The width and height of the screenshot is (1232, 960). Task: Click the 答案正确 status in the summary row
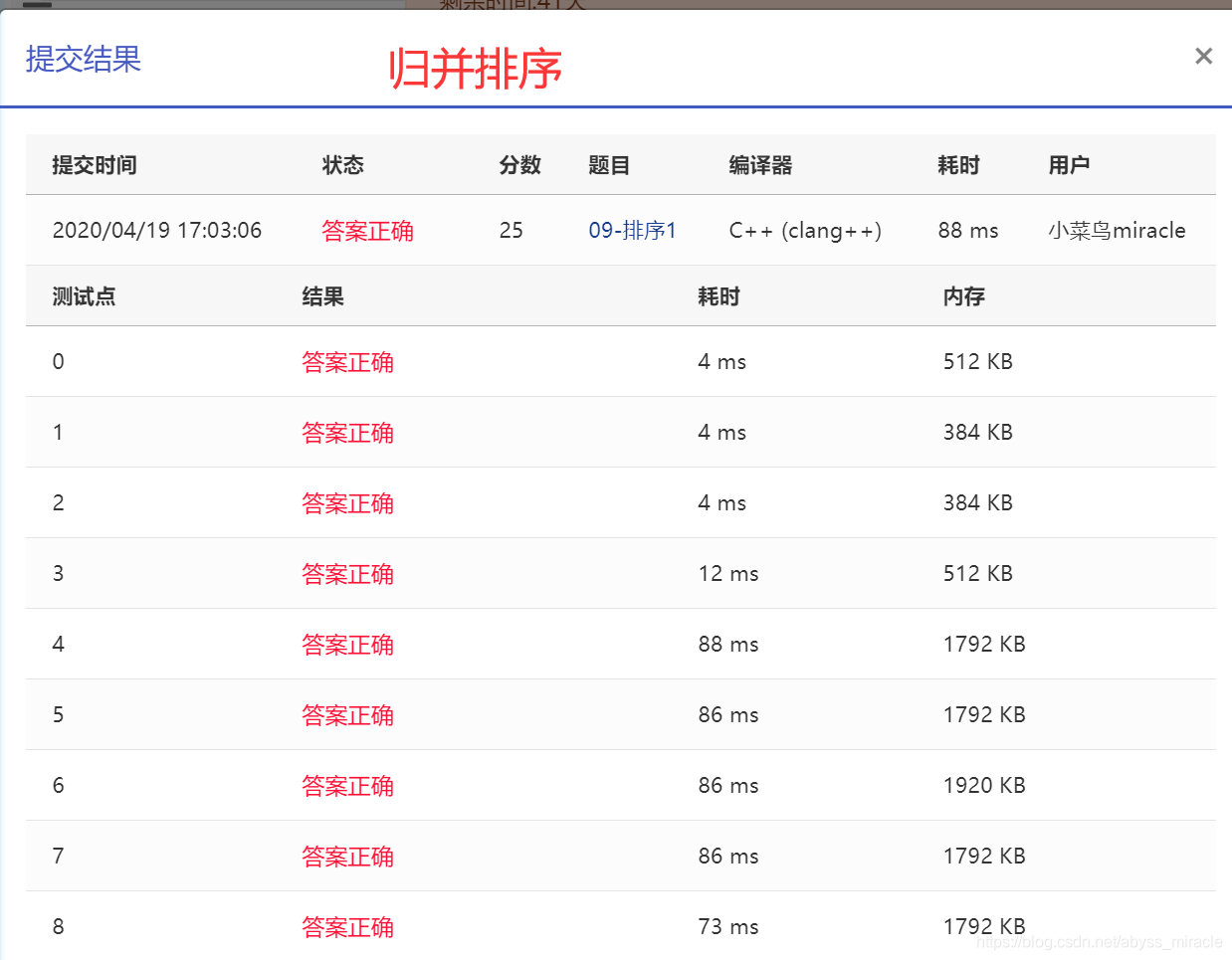point(367,231)
